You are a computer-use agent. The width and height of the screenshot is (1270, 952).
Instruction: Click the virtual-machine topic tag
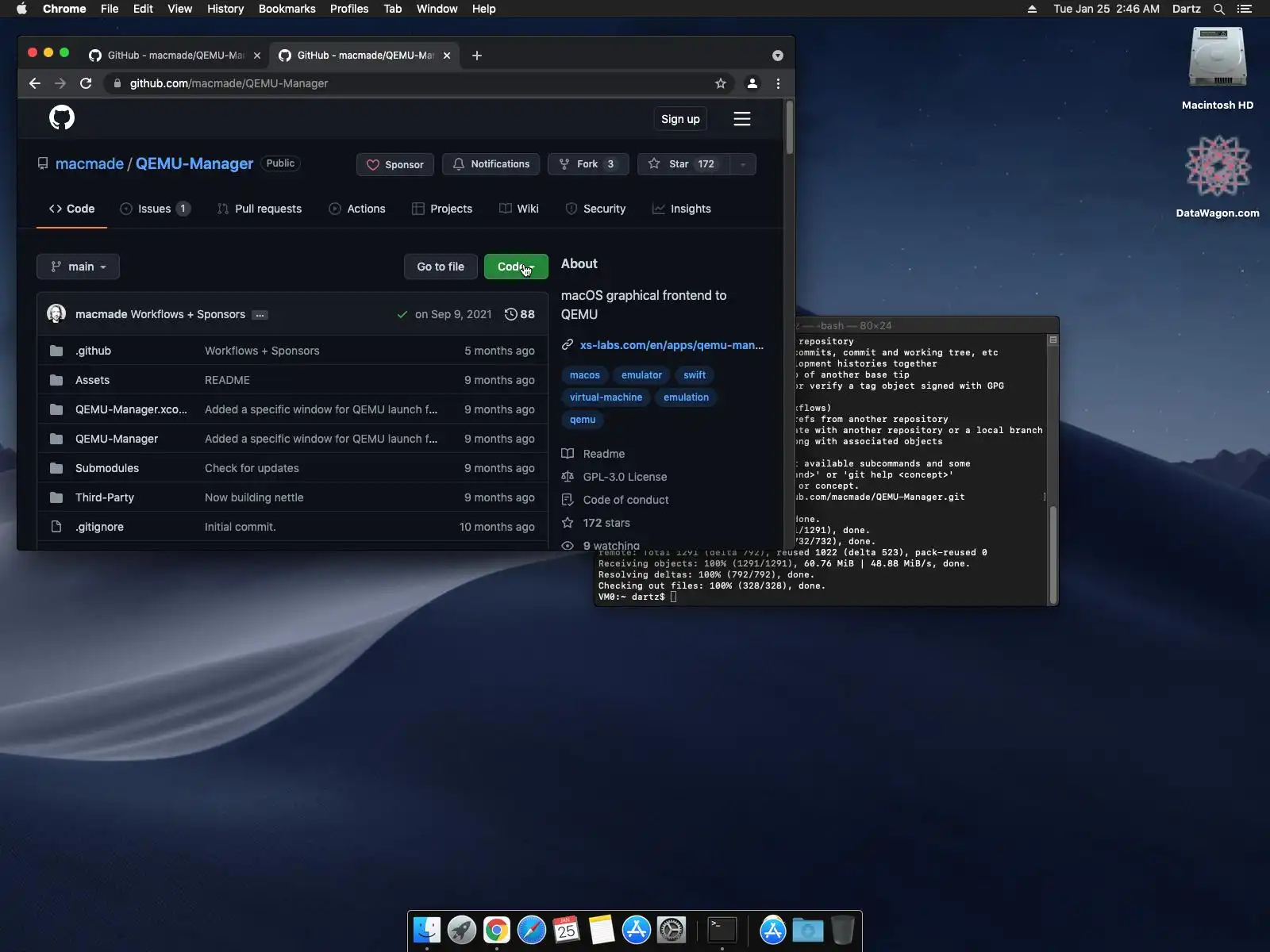tap(606, 397)
